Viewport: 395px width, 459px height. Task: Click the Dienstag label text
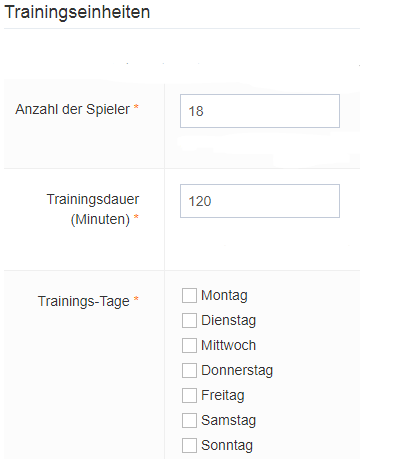[229, 321]
